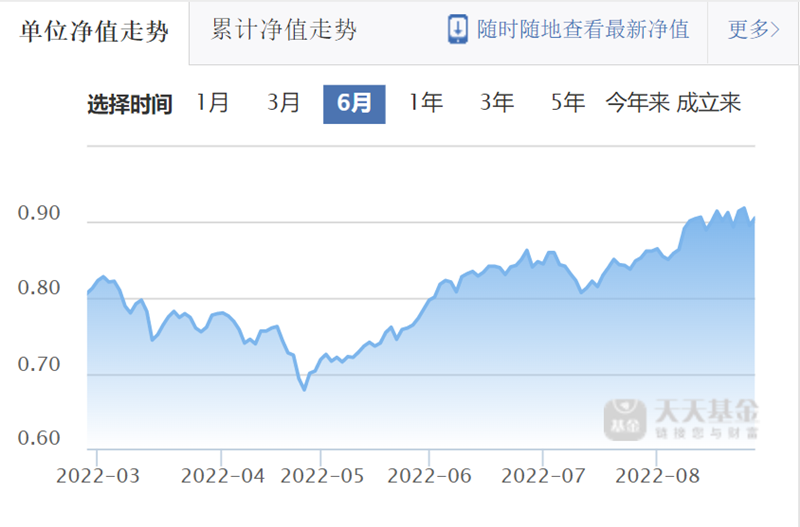The width and height of the screenshot is (800, 527).
Task: Click the chart's lowest dip point
Action: 305,390
